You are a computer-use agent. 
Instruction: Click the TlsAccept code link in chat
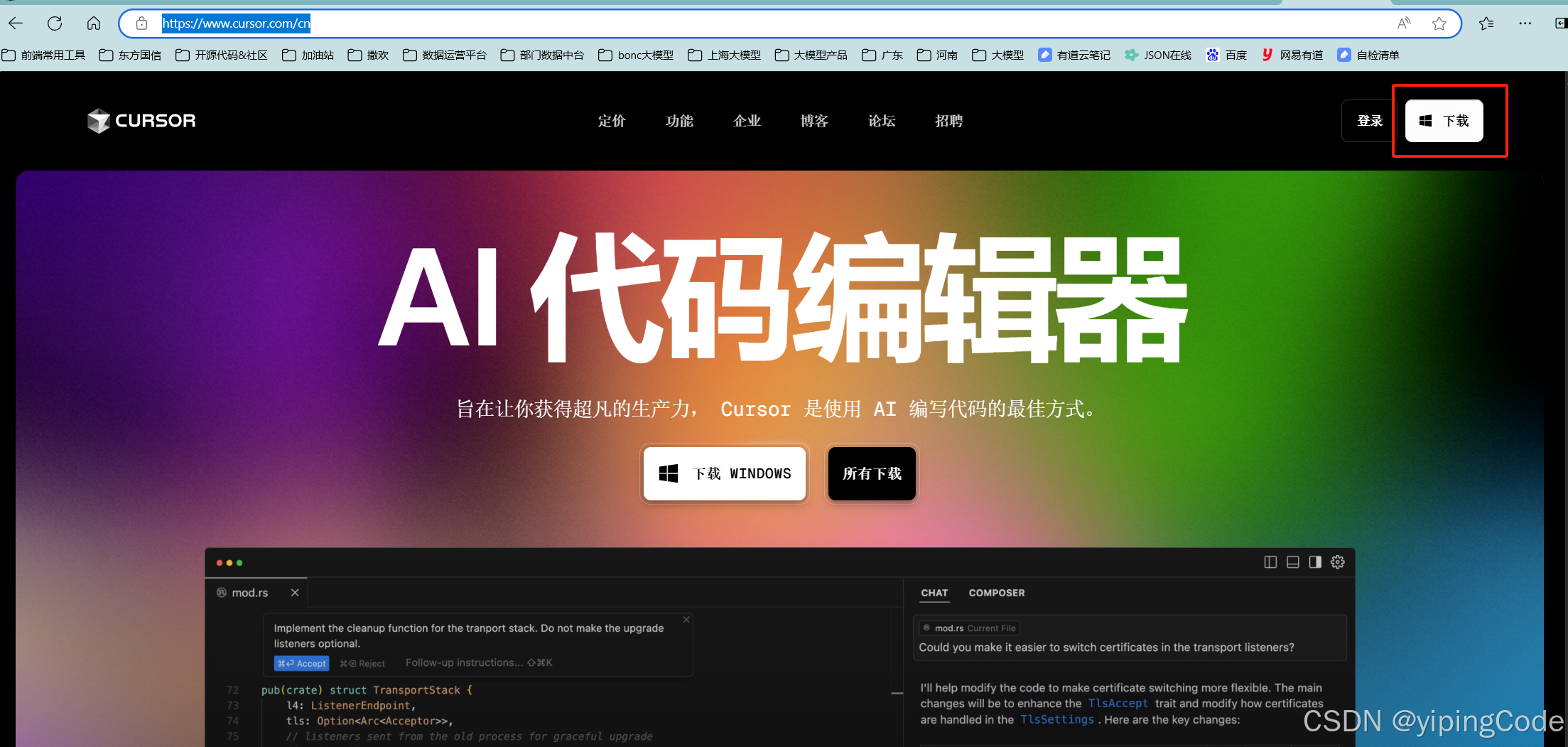pos(1118,704)
